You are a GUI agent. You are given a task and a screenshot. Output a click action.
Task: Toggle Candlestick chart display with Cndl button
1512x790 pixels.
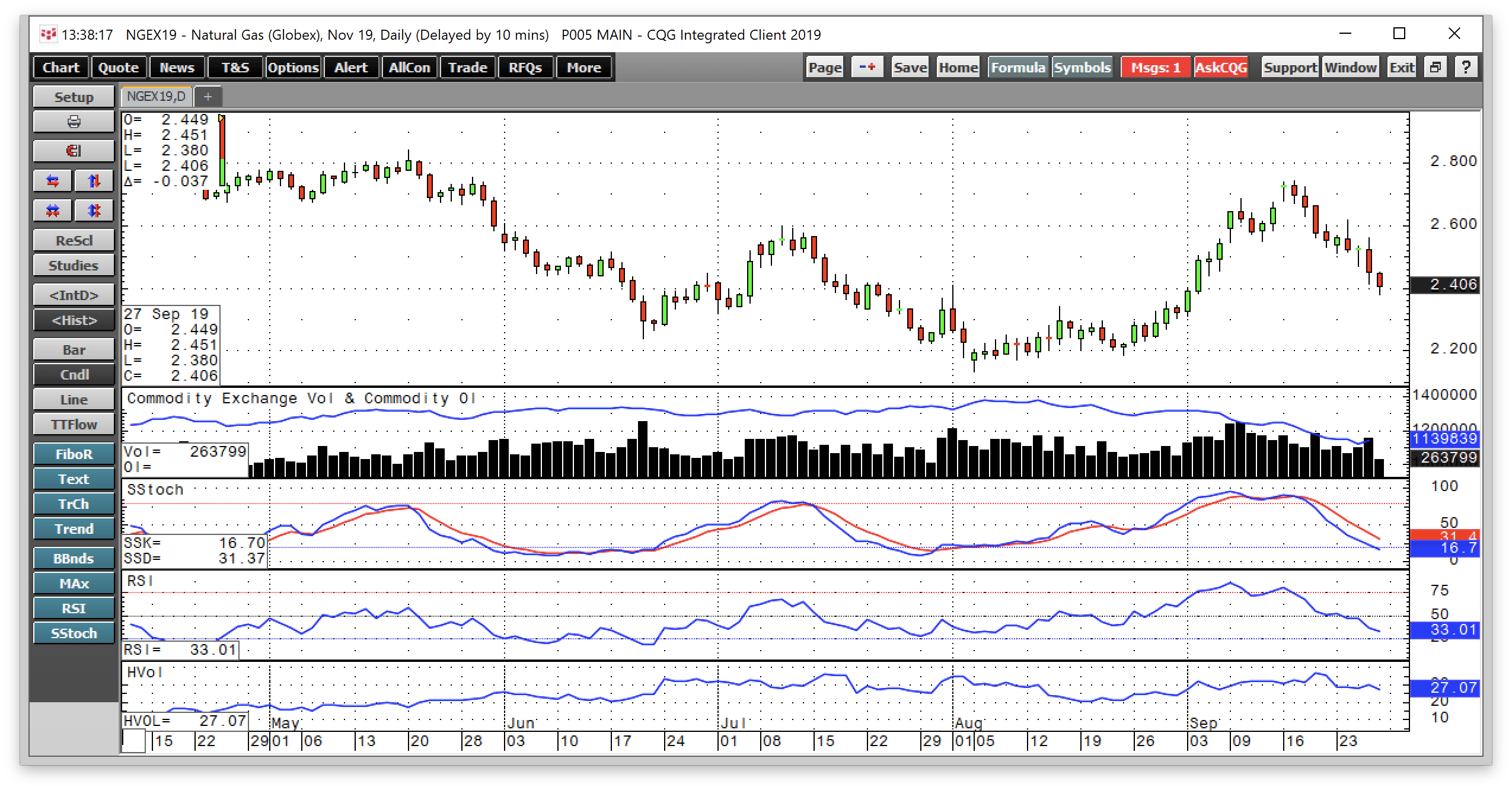74,374
